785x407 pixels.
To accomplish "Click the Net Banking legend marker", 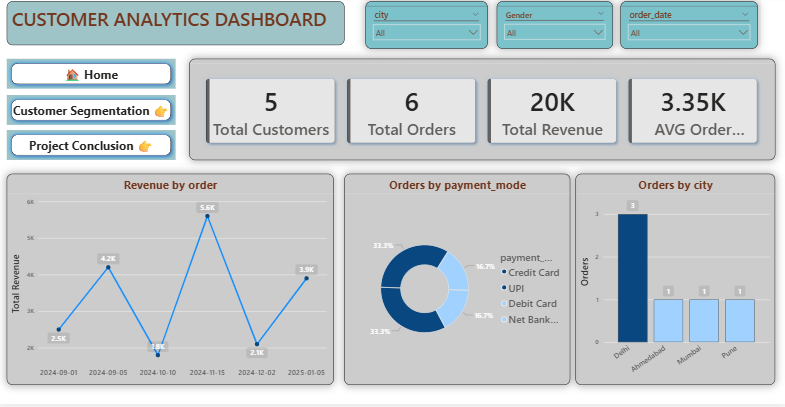I will (504, 320).
